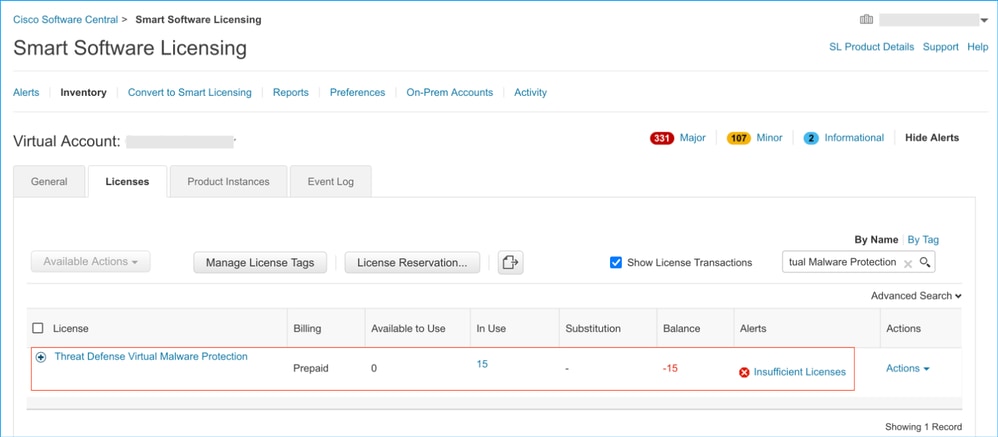Click the Prepaid billing cell
The image size is (998, 437).
point(311,368)
